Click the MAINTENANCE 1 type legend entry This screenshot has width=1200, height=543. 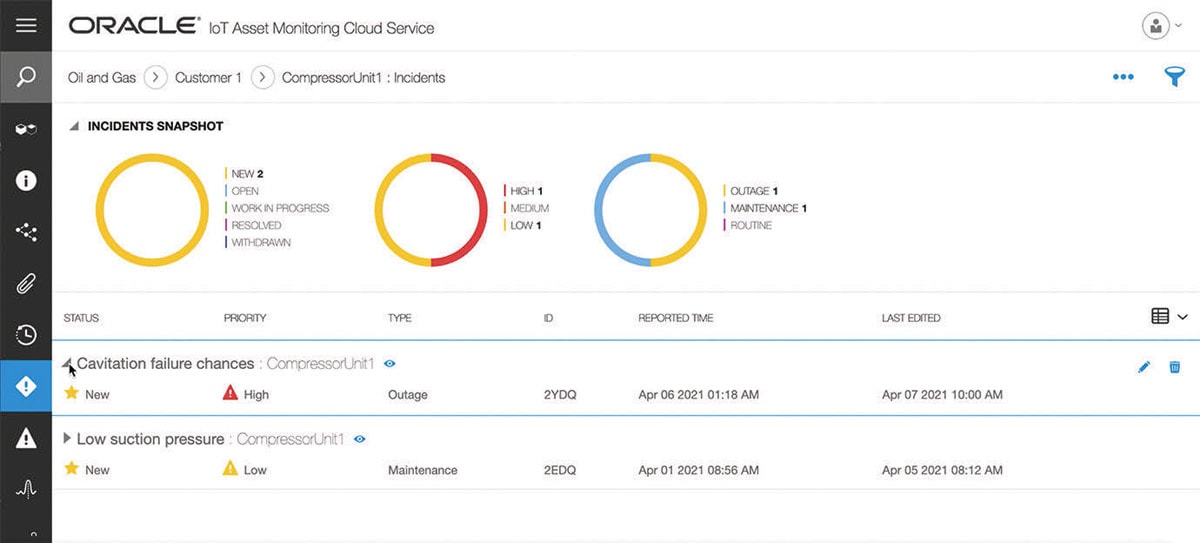pyautogui.click(x=766, y=208)
